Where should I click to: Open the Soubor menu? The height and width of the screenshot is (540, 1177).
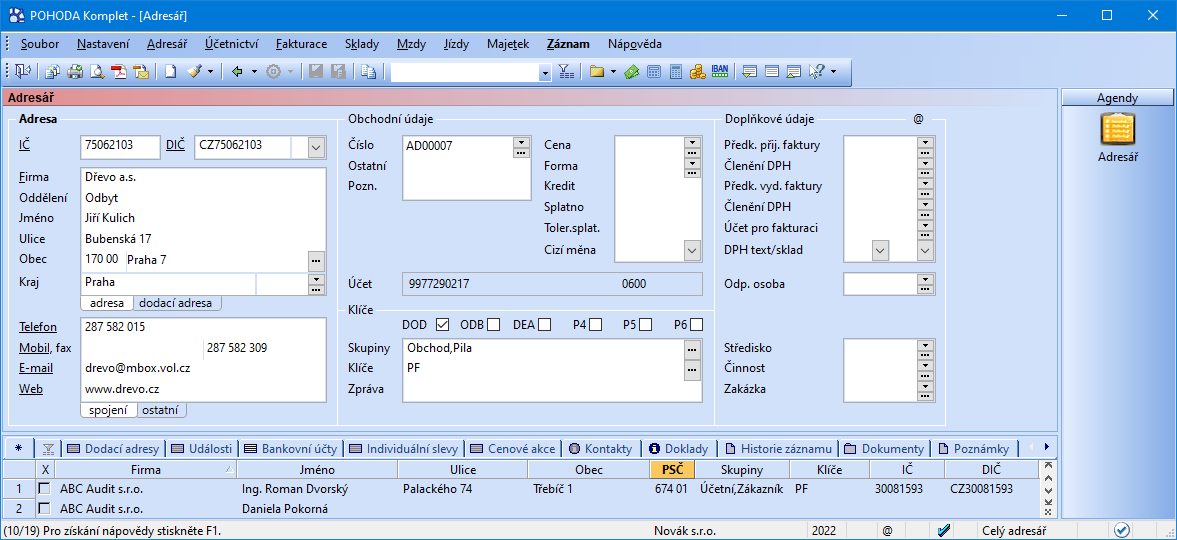tap(40, 44)
